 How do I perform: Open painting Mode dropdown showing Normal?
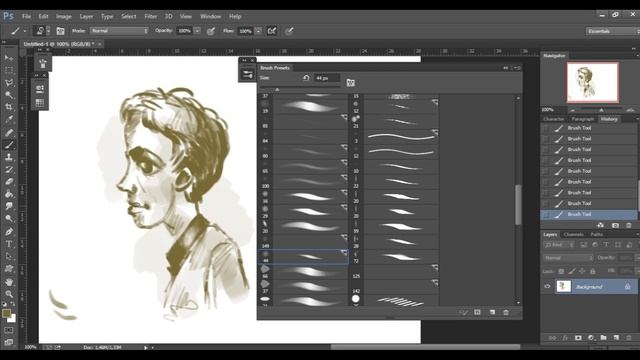pos(119,31)
